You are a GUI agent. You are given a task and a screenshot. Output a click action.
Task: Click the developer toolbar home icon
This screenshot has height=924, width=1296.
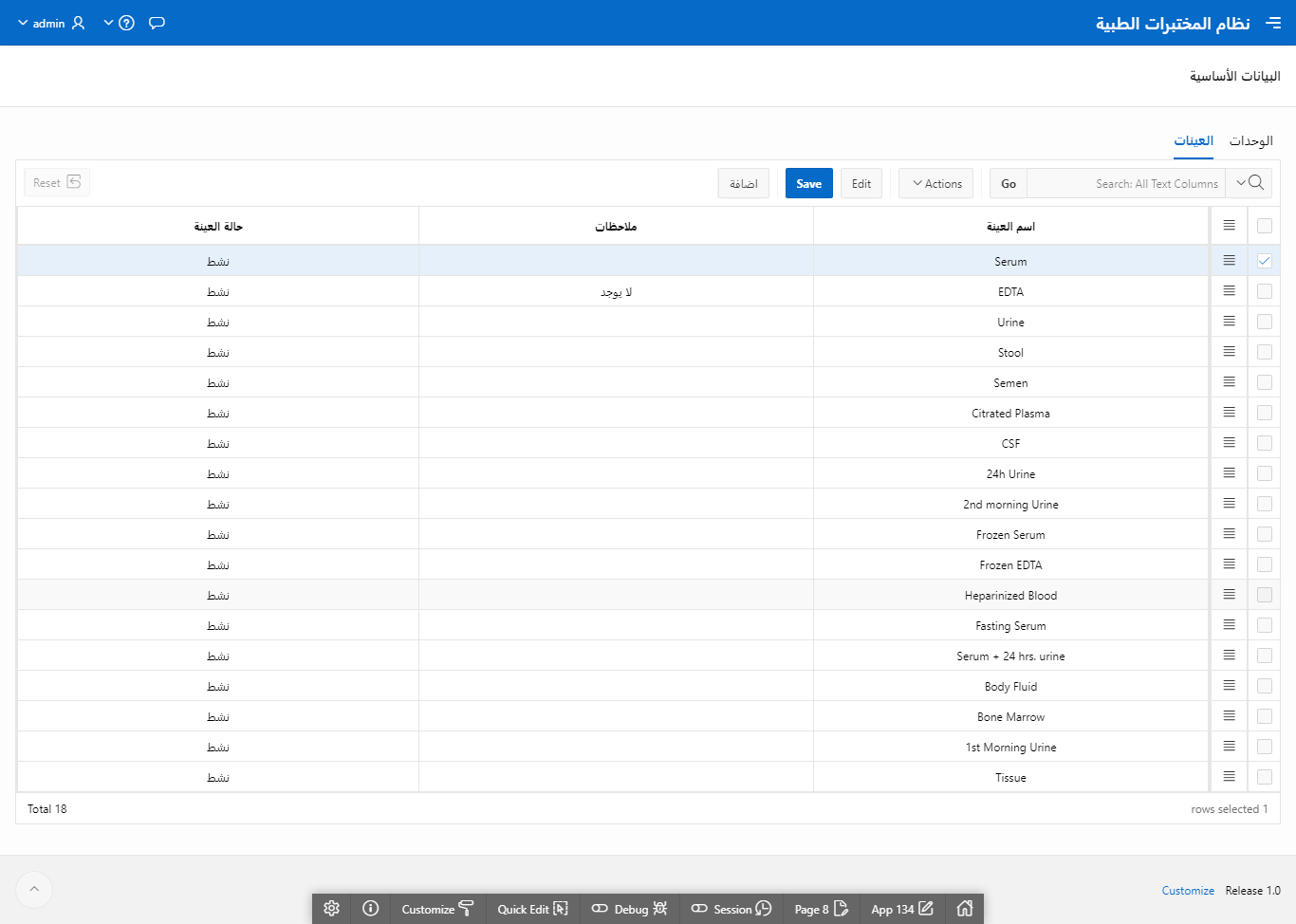(x=965, y=909)
